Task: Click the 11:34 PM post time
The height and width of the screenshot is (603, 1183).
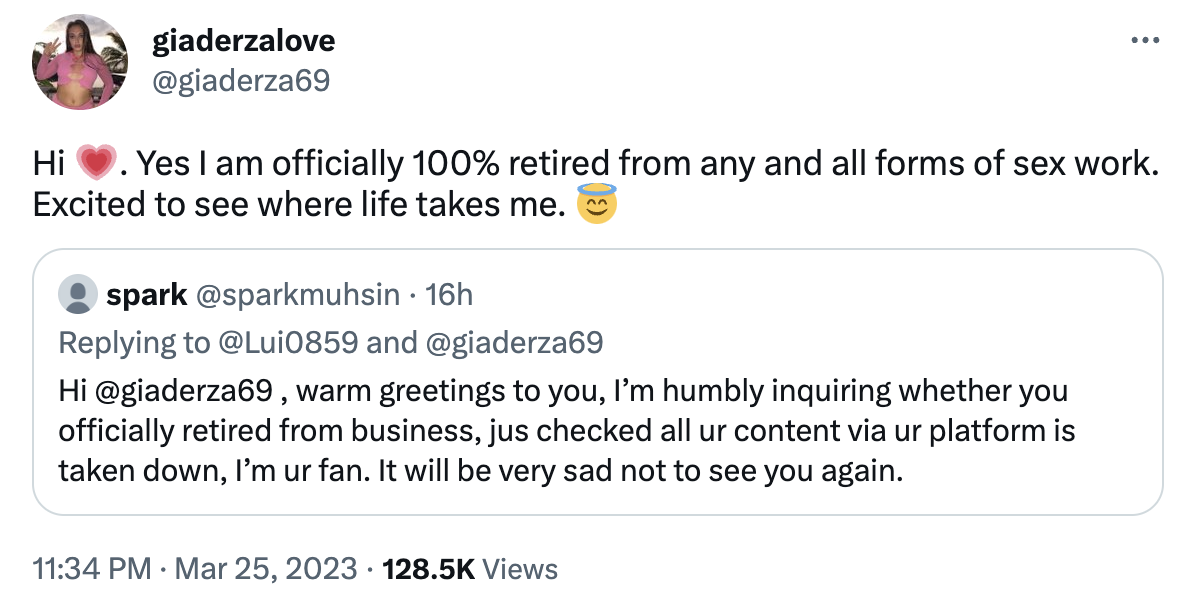Action: coord(92,569)
